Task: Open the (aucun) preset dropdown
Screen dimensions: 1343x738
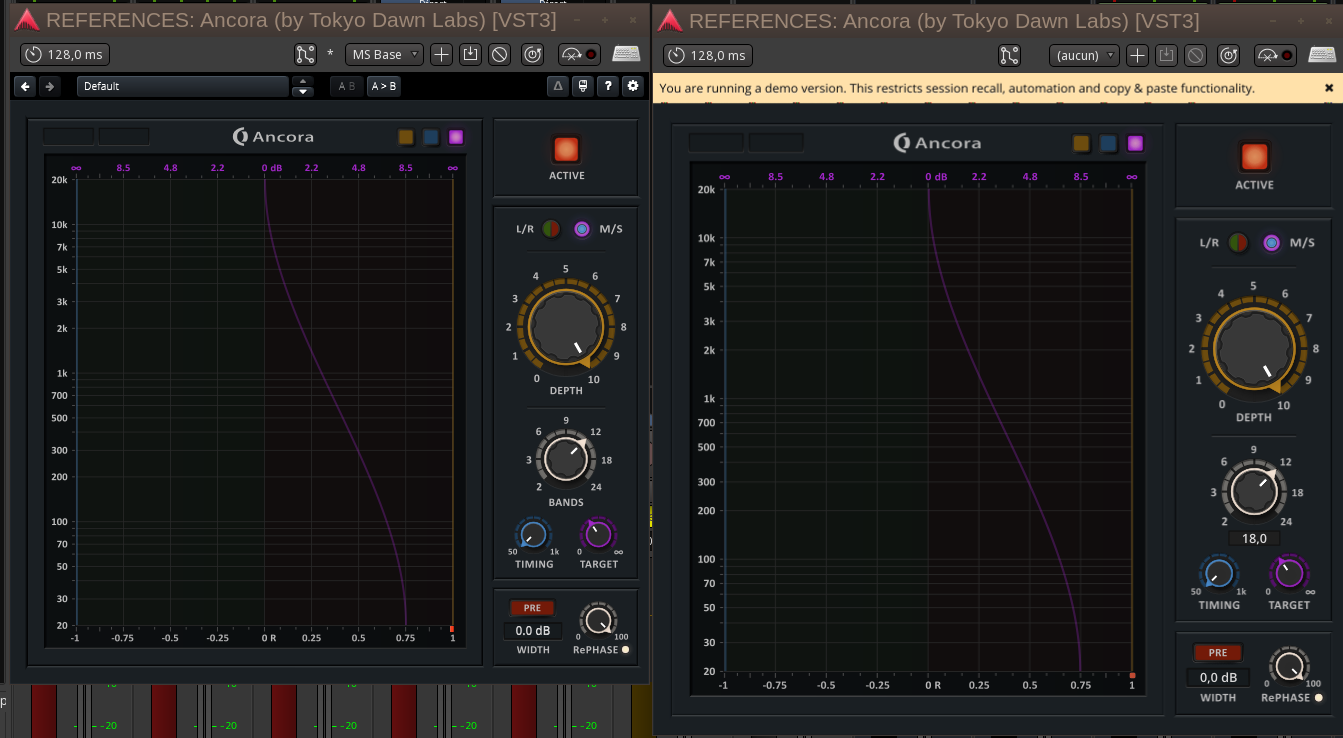Action: 1083,55
